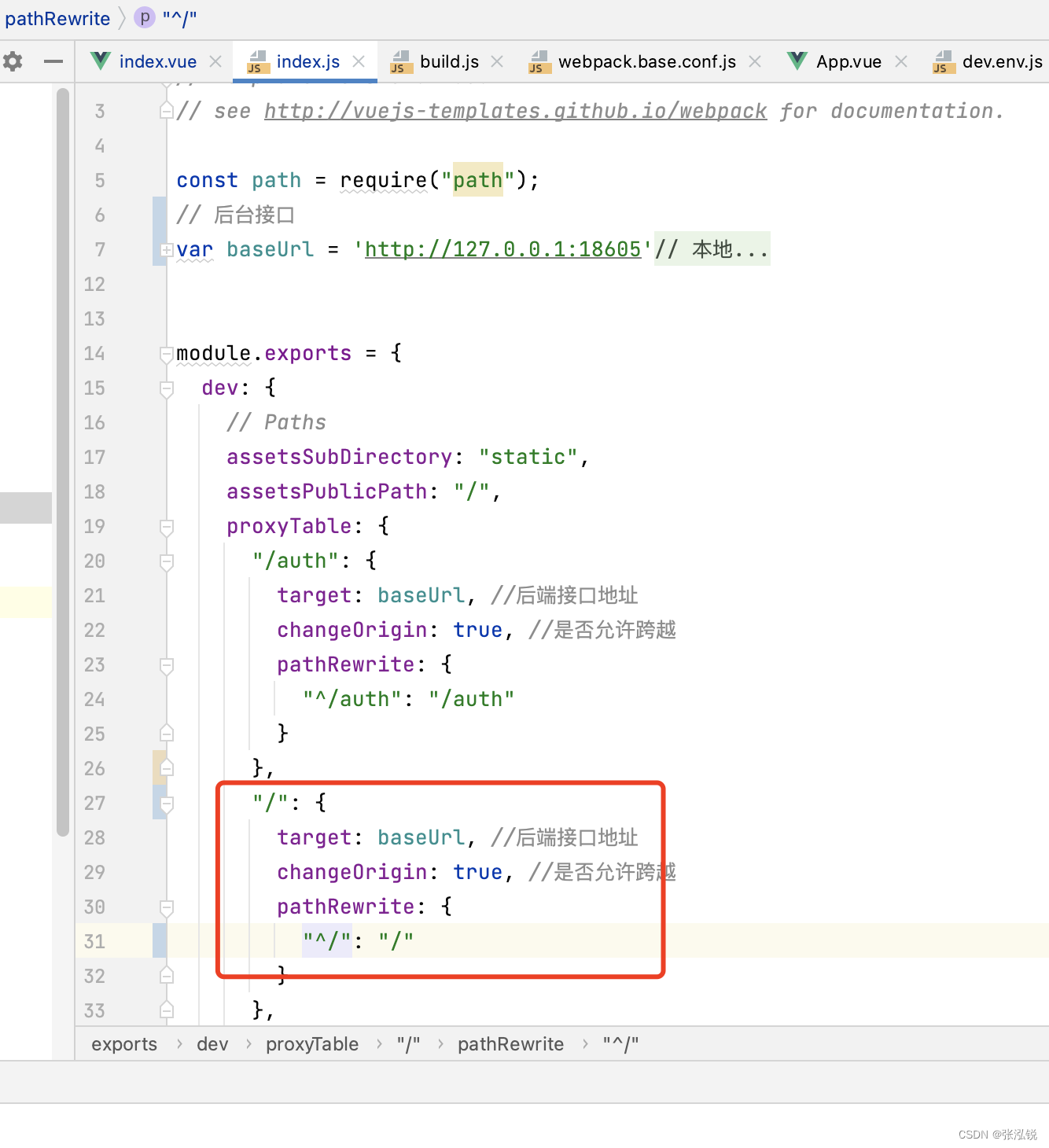The width and height of the screenshot is (1049, 1148).
Task: Click proxyTable in the bottom breadcrumb
Action: [312, 1044]
